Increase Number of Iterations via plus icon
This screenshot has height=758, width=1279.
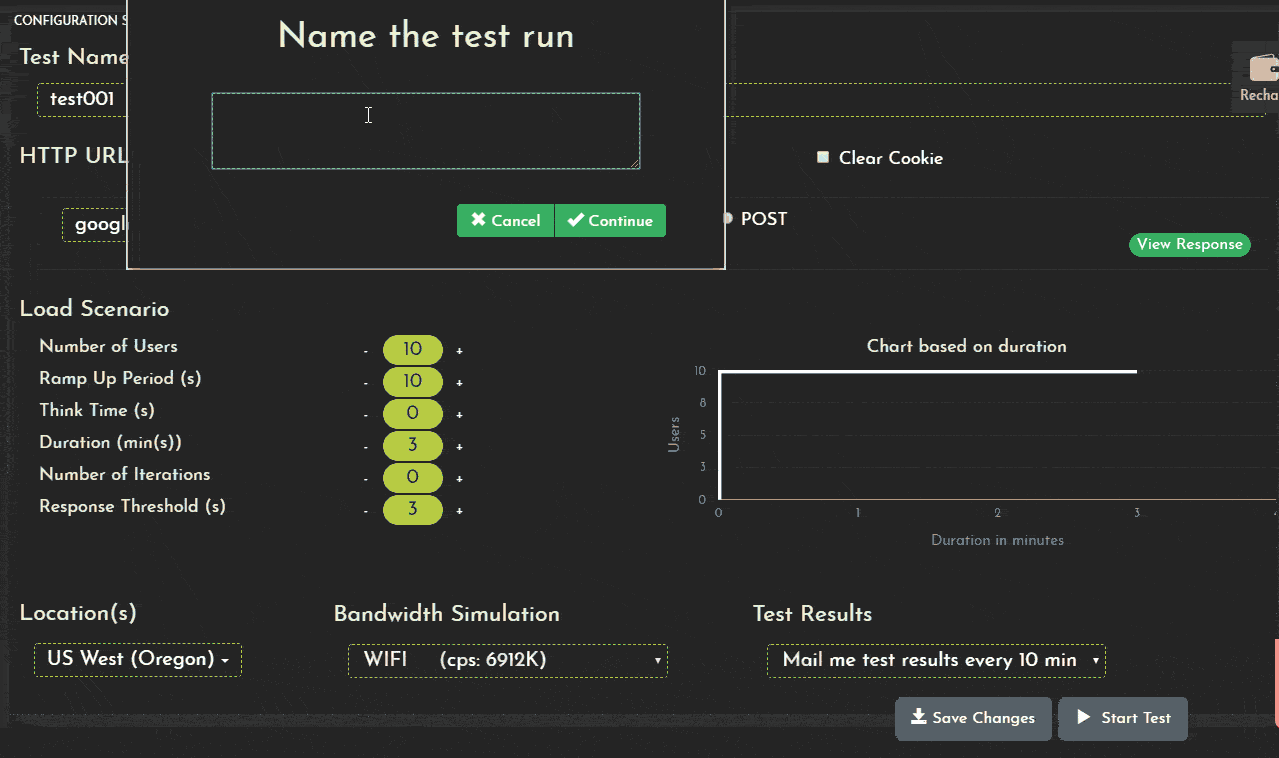[459, 477]
